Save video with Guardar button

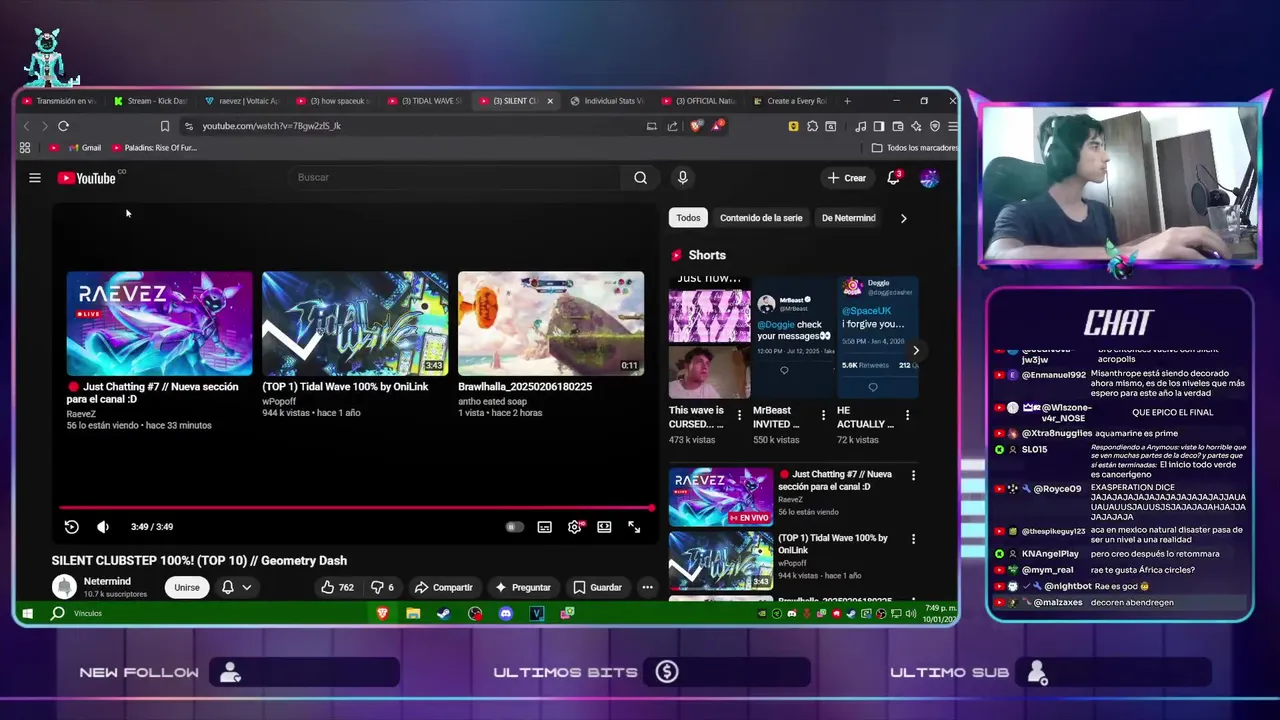tap(597, 588)
